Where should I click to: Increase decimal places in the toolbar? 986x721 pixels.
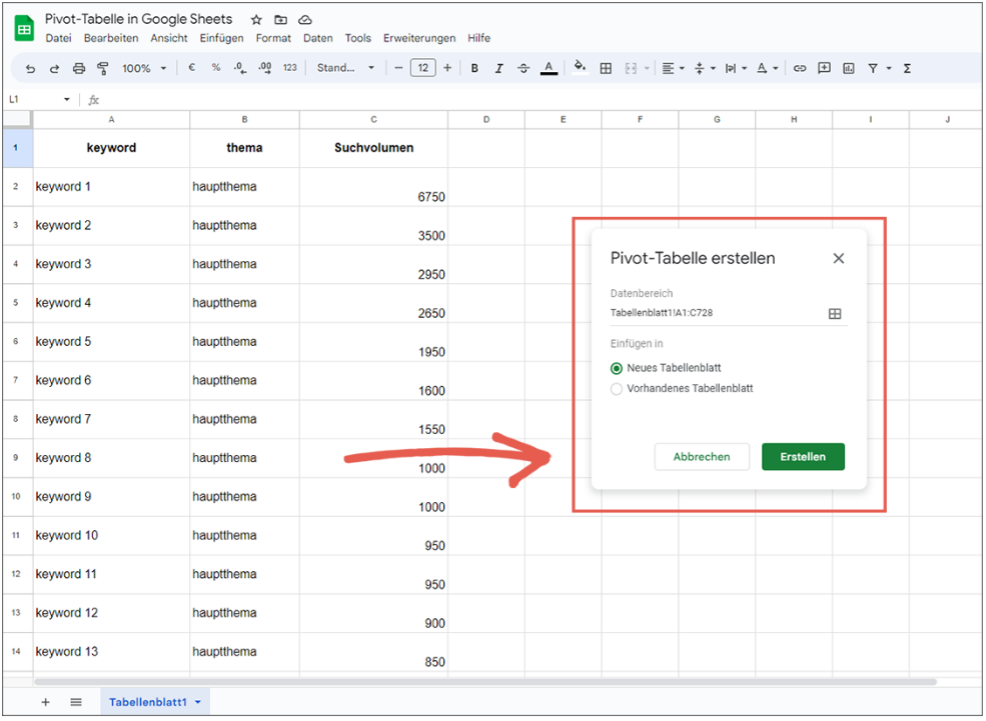[x=265, y=69]
